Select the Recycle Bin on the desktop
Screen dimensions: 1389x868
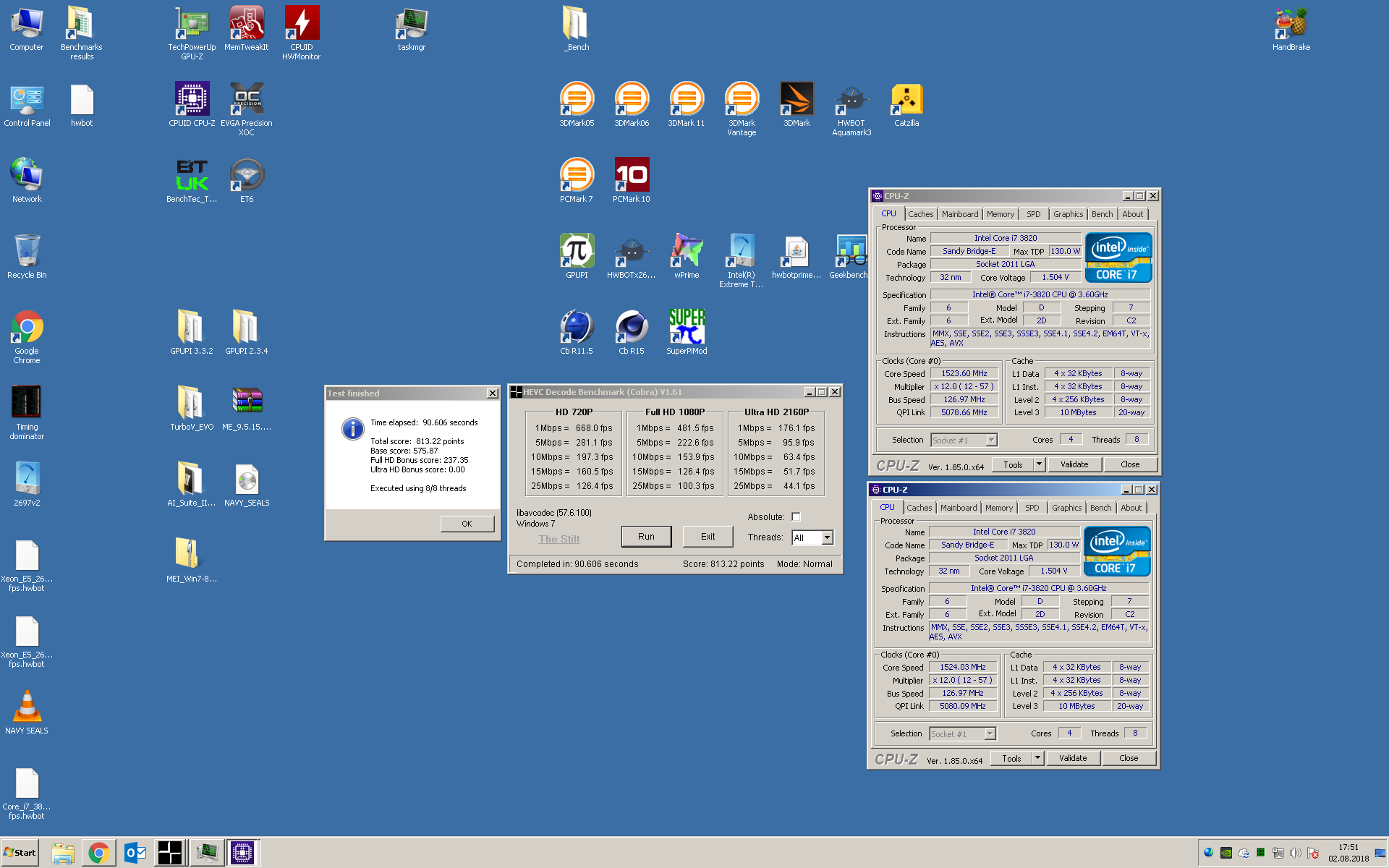[27, 257]
